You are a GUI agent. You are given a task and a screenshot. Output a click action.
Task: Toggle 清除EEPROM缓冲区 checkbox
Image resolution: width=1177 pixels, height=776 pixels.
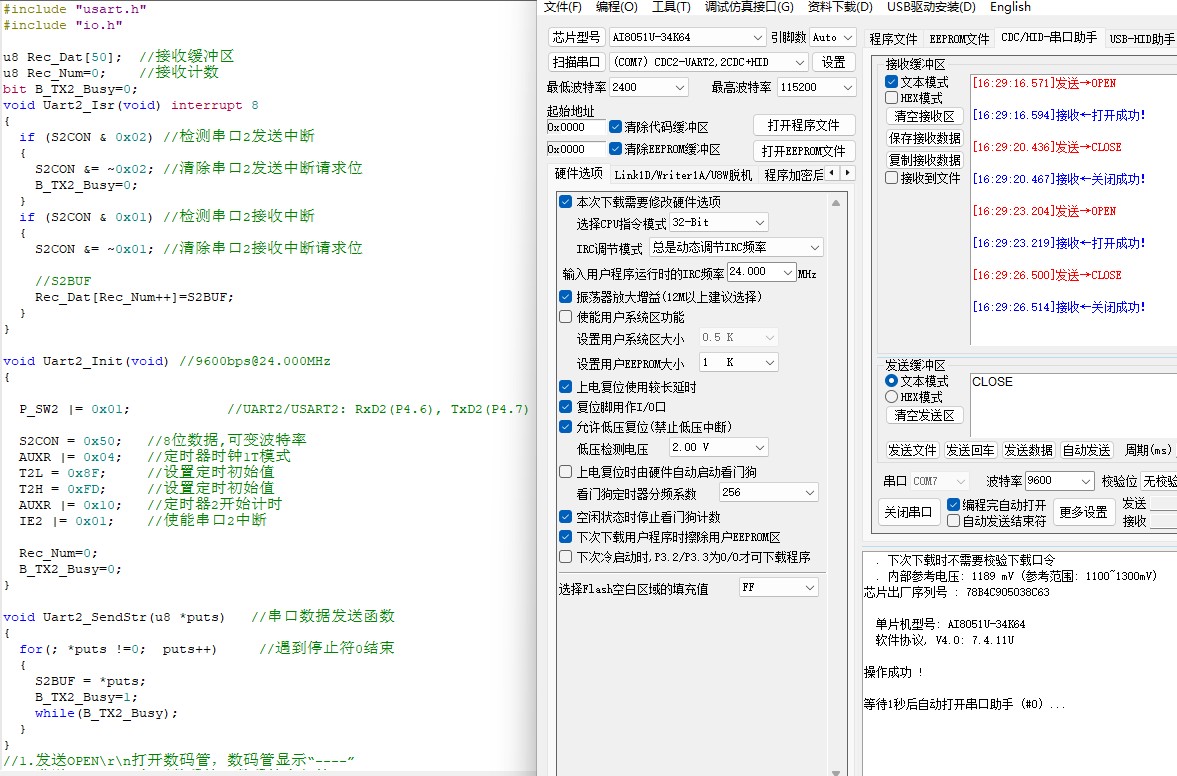pos(616,149)
